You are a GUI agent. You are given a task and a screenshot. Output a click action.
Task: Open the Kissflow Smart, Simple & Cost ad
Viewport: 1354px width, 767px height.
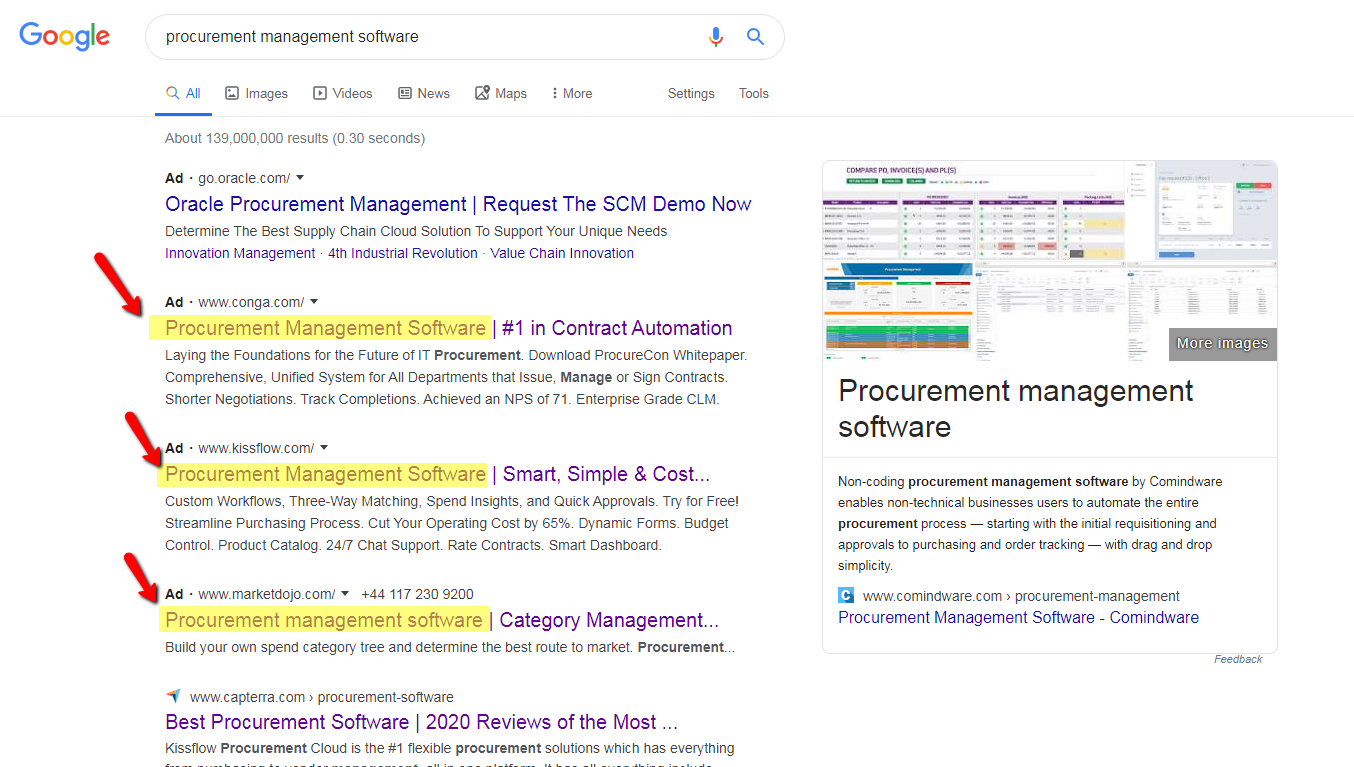point(437,474)
